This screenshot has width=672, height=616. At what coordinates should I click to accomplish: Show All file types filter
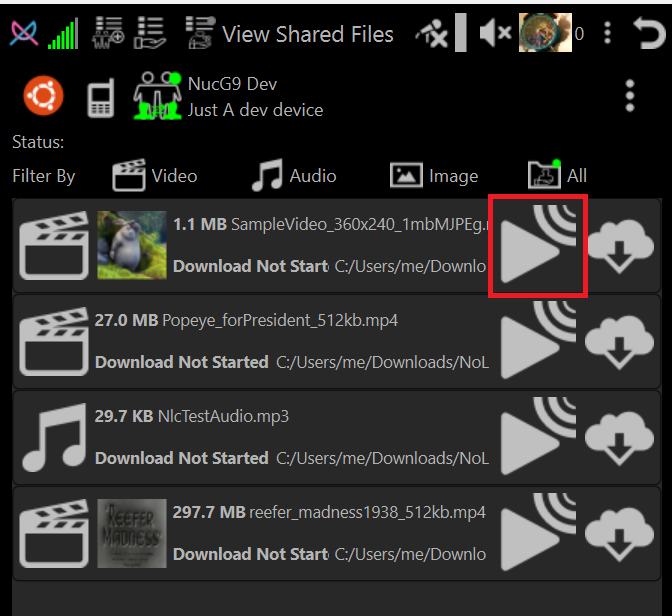coord(557,175)
